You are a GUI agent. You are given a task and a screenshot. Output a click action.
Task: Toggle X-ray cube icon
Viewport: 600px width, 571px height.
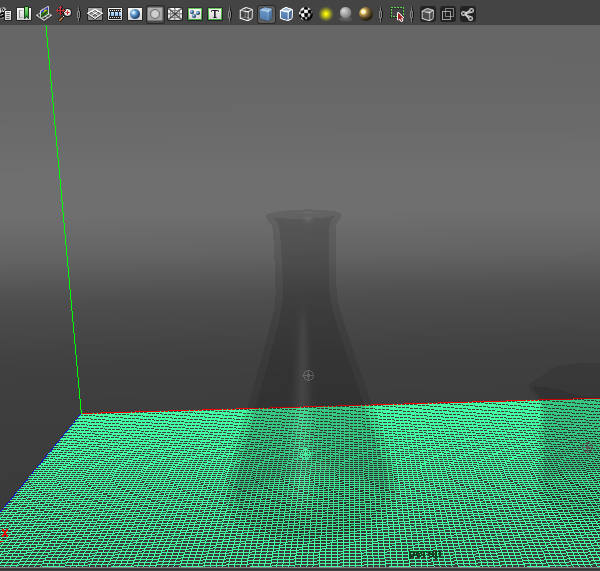(428, 14)
